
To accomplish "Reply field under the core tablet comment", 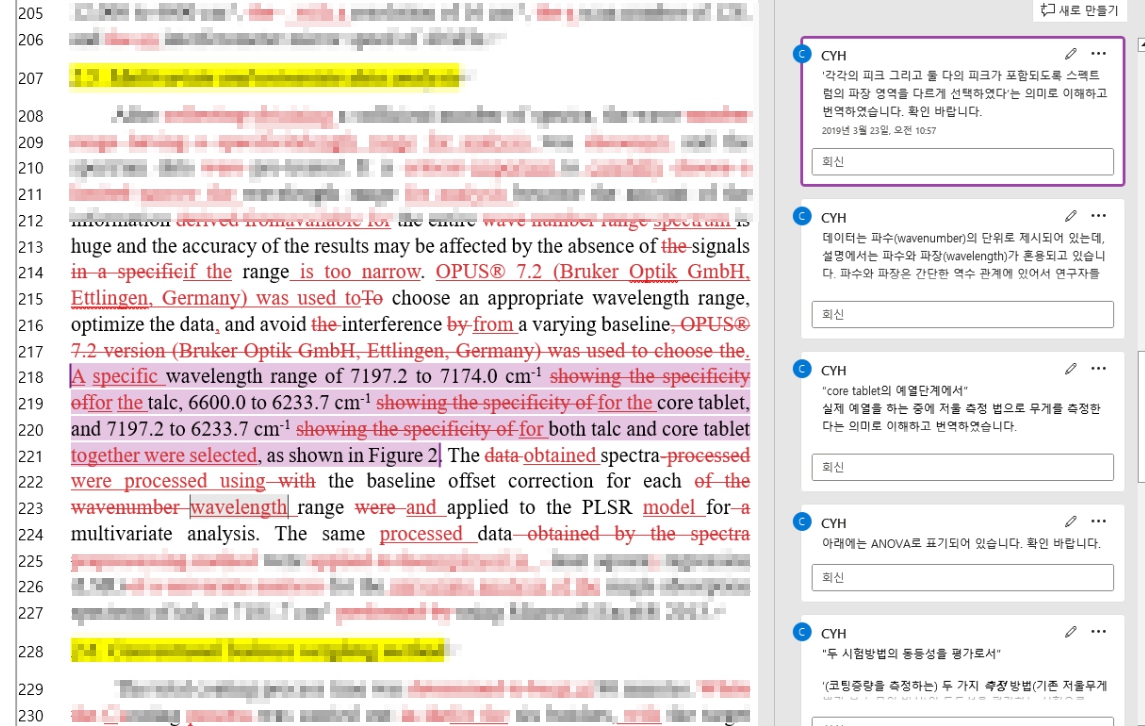I will [x=962, y=467].
